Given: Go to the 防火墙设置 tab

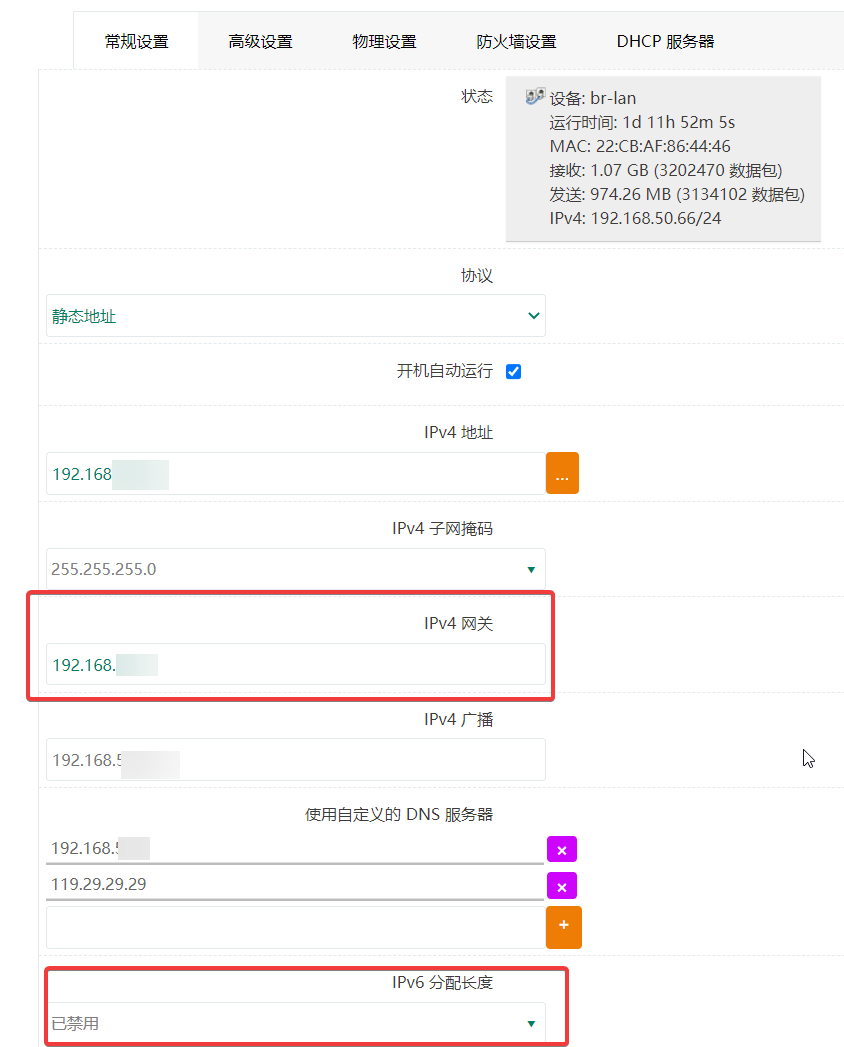Looking at the screenshot, I should [x=516, y=42].
